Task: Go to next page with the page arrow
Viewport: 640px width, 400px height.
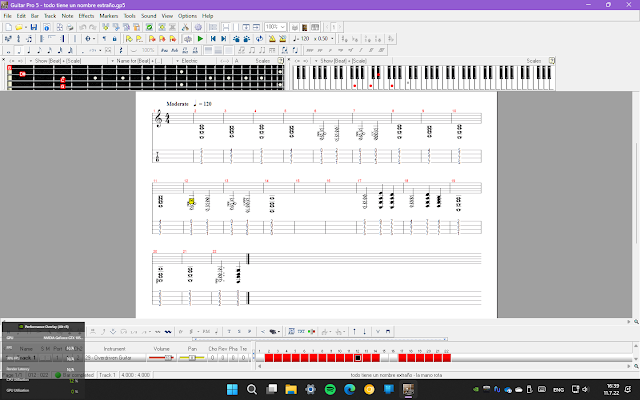Action: coord(340,27)
